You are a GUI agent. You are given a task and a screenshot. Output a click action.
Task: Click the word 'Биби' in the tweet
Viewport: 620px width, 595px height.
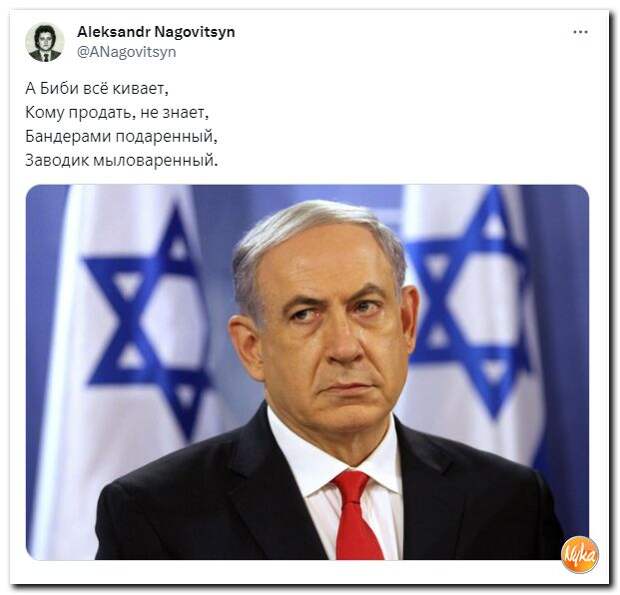tap(59, 88)
